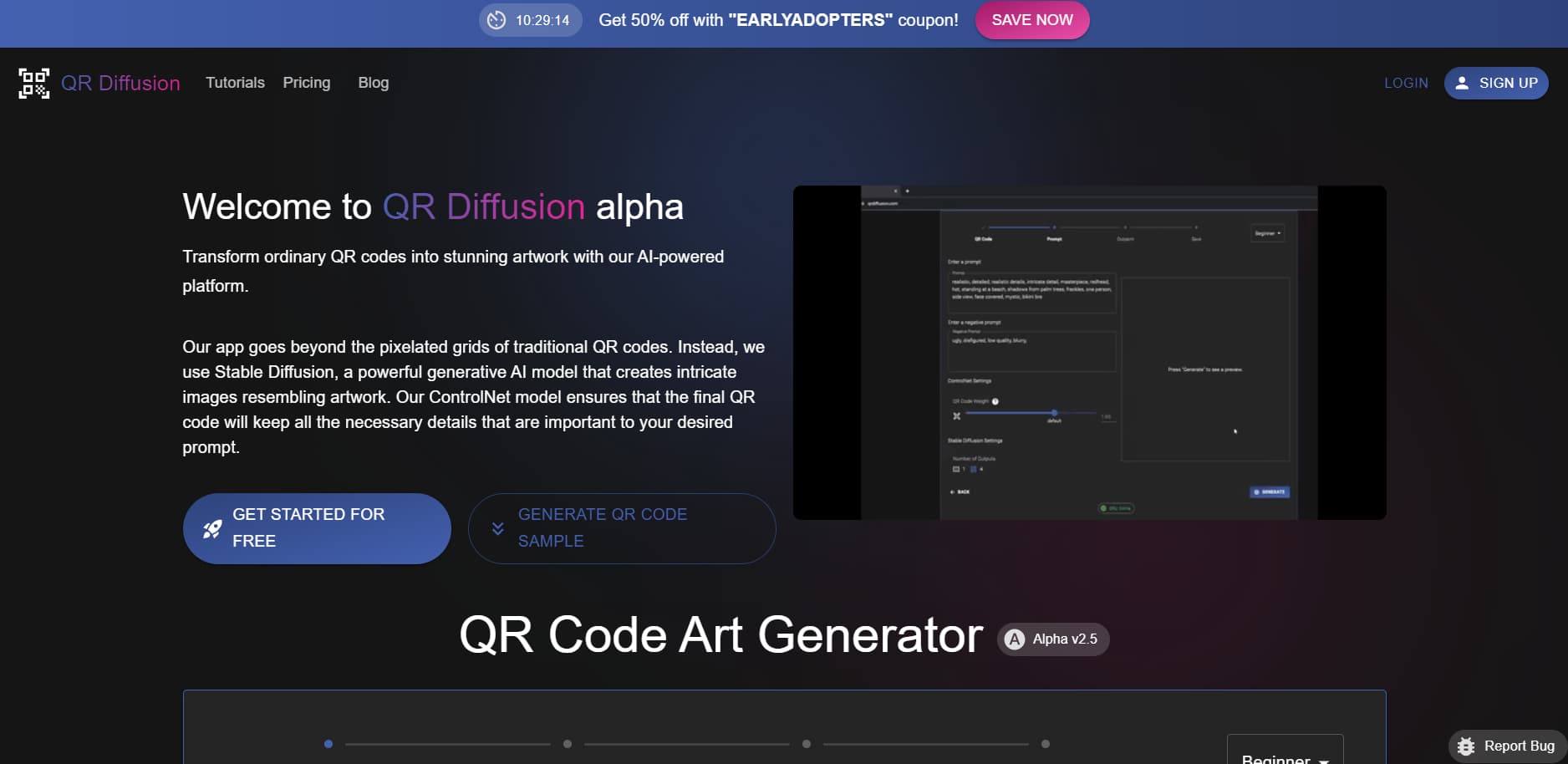Click the countdown timer clock icon
Image resolution: width=1568 pixels, height=764 pixels.
[x=496, y=20]
